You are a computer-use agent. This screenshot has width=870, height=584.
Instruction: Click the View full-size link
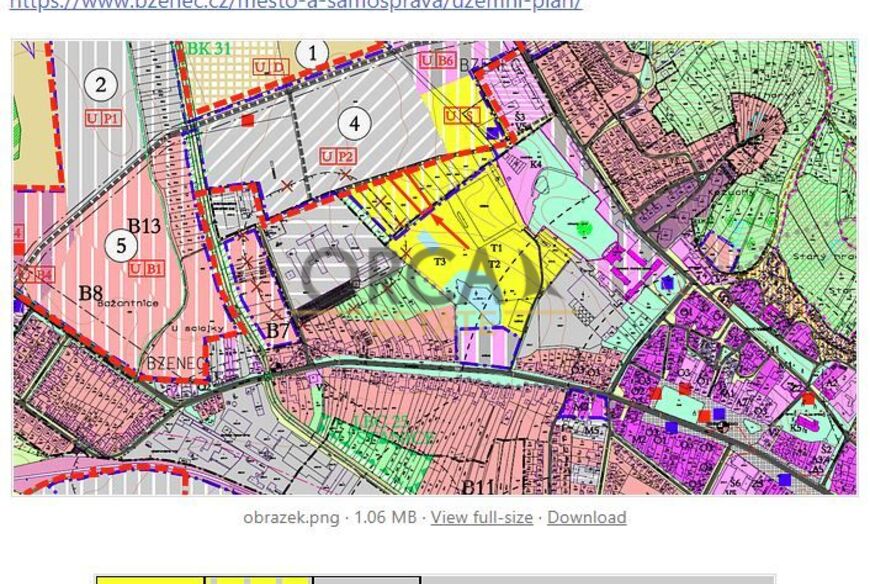(481, 517)
